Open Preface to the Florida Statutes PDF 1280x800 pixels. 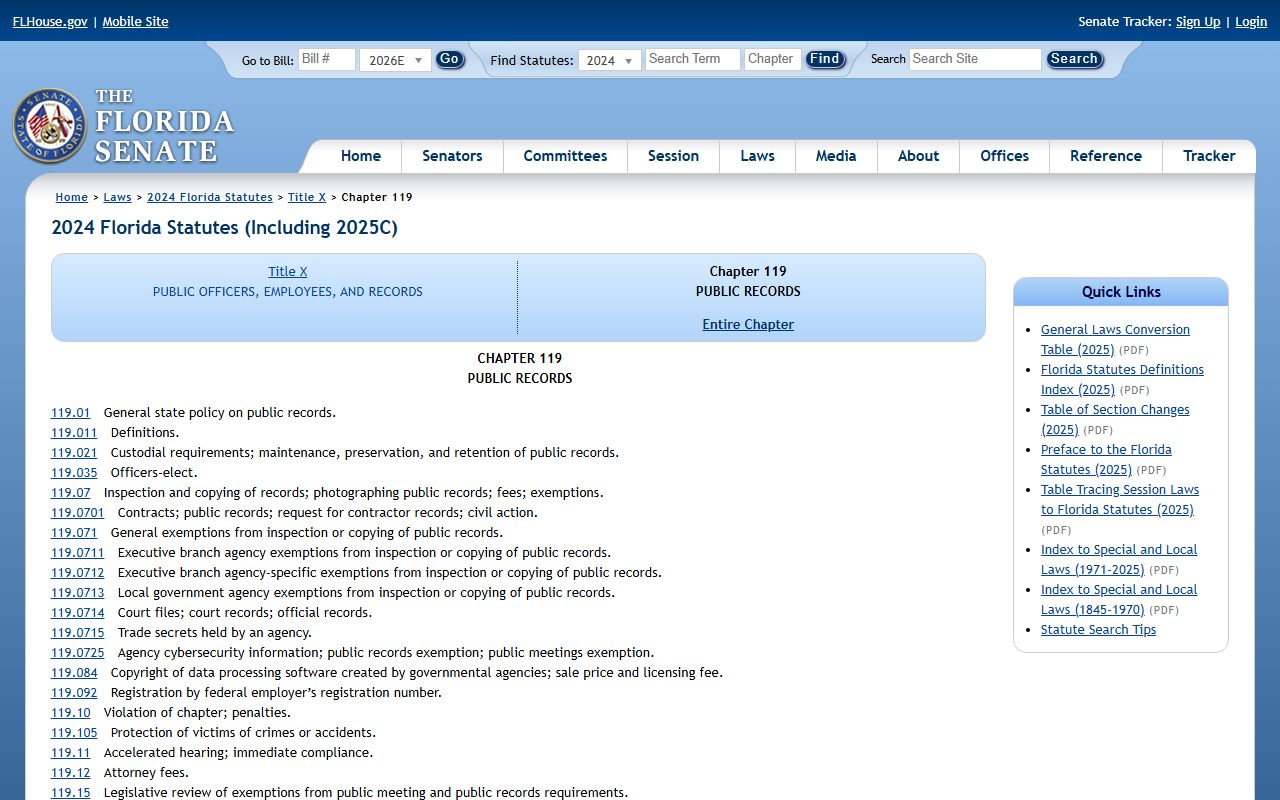coord(1106,459)
